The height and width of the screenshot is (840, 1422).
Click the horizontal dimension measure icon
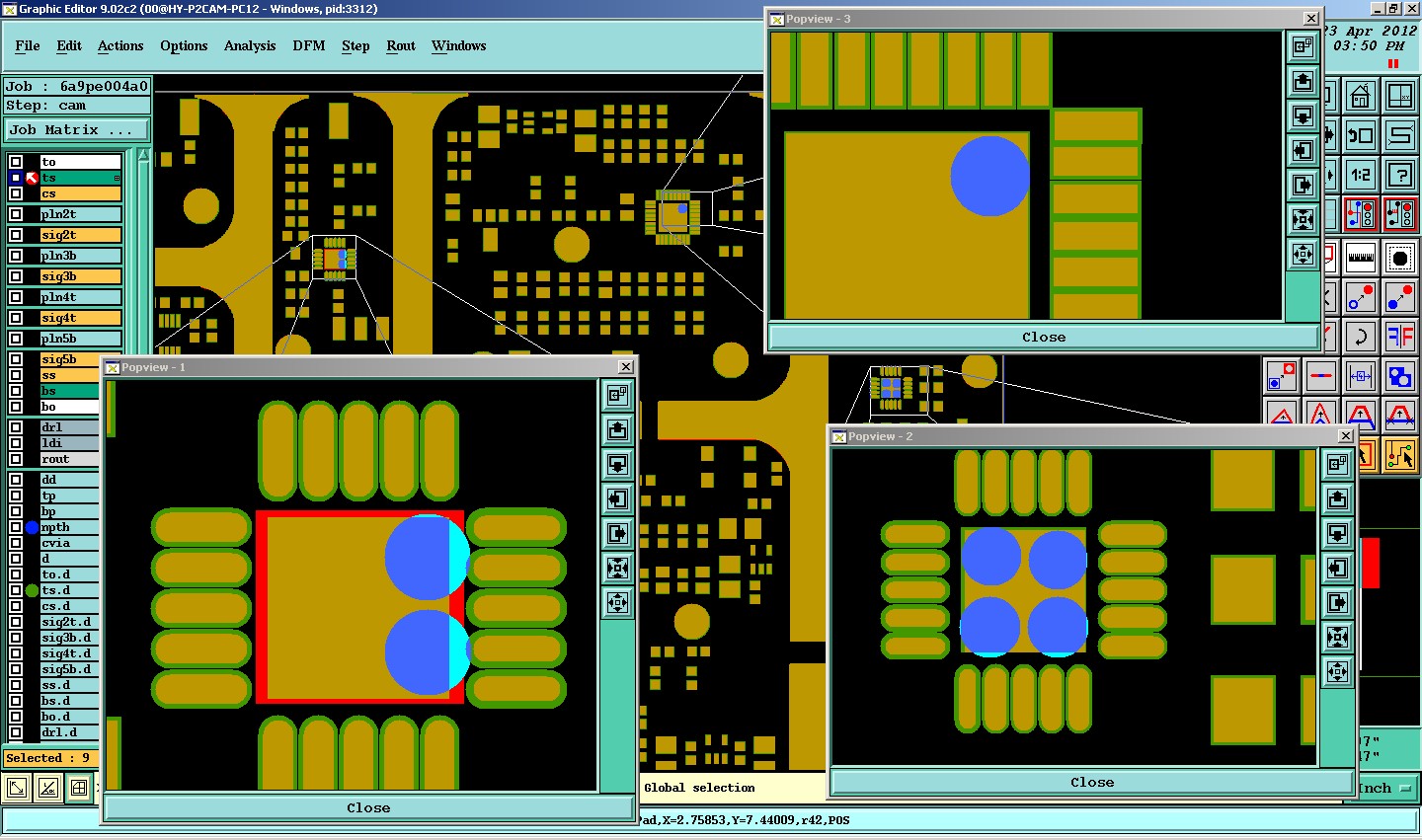pyautogui.click(x=1361, y=376)
